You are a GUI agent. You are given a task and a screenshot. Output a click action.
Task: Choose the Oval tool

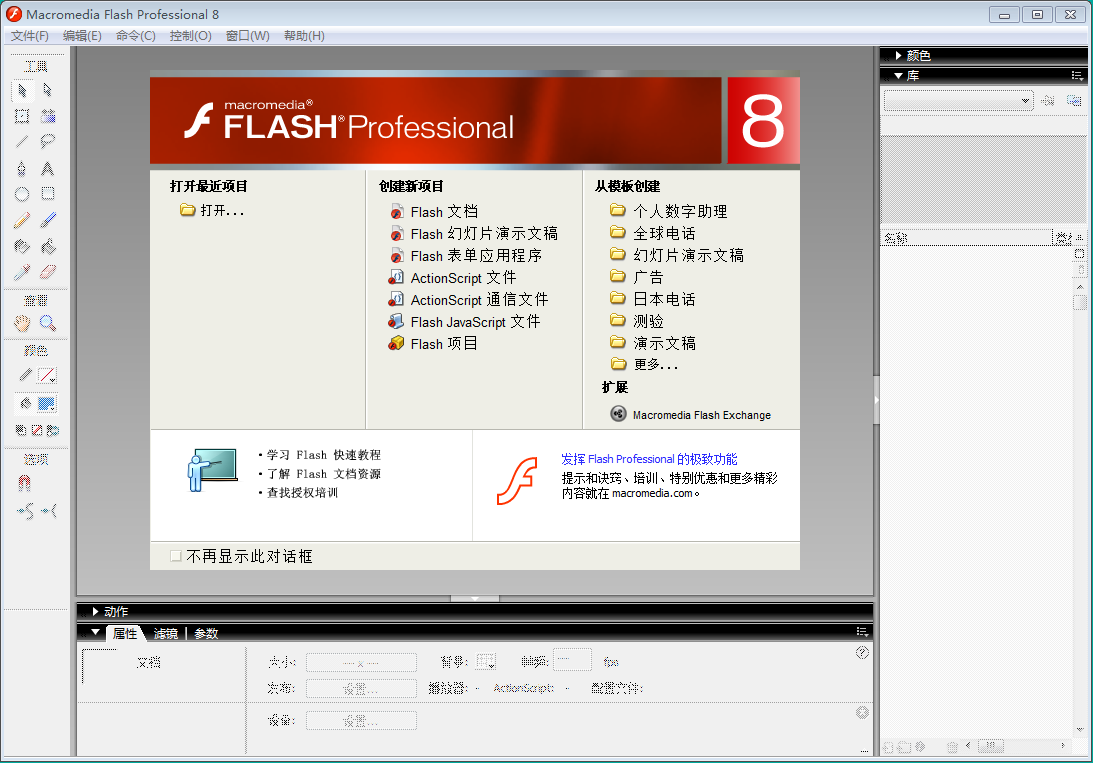[x=22, y=194]
